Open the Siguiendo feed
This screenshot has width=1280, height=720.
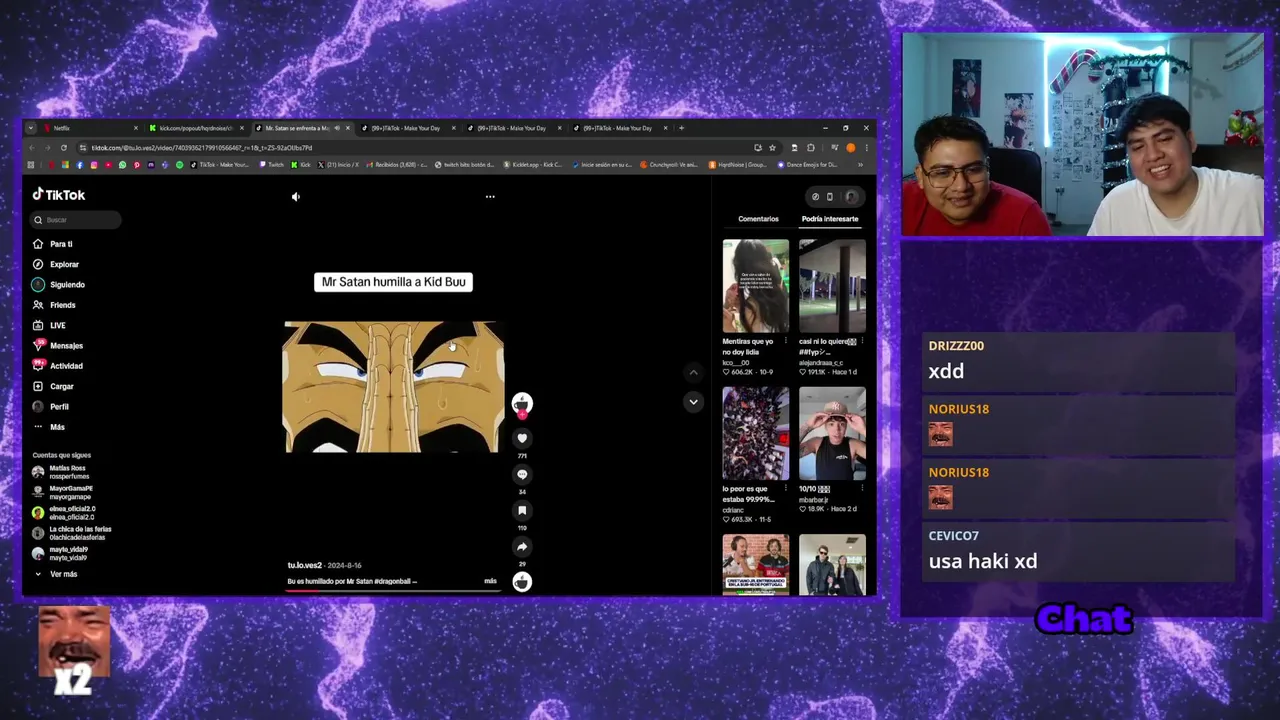pos(59,285)
